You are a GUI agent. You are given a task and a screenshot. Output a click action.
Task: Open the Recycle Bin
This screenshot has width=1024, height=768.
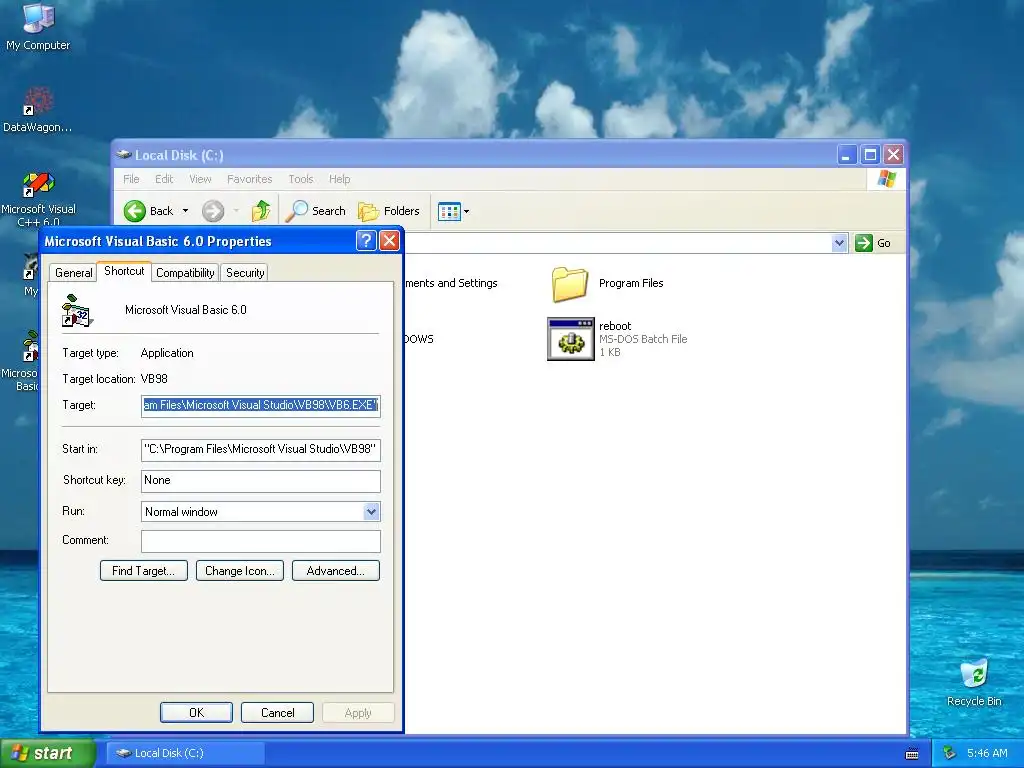974,682
